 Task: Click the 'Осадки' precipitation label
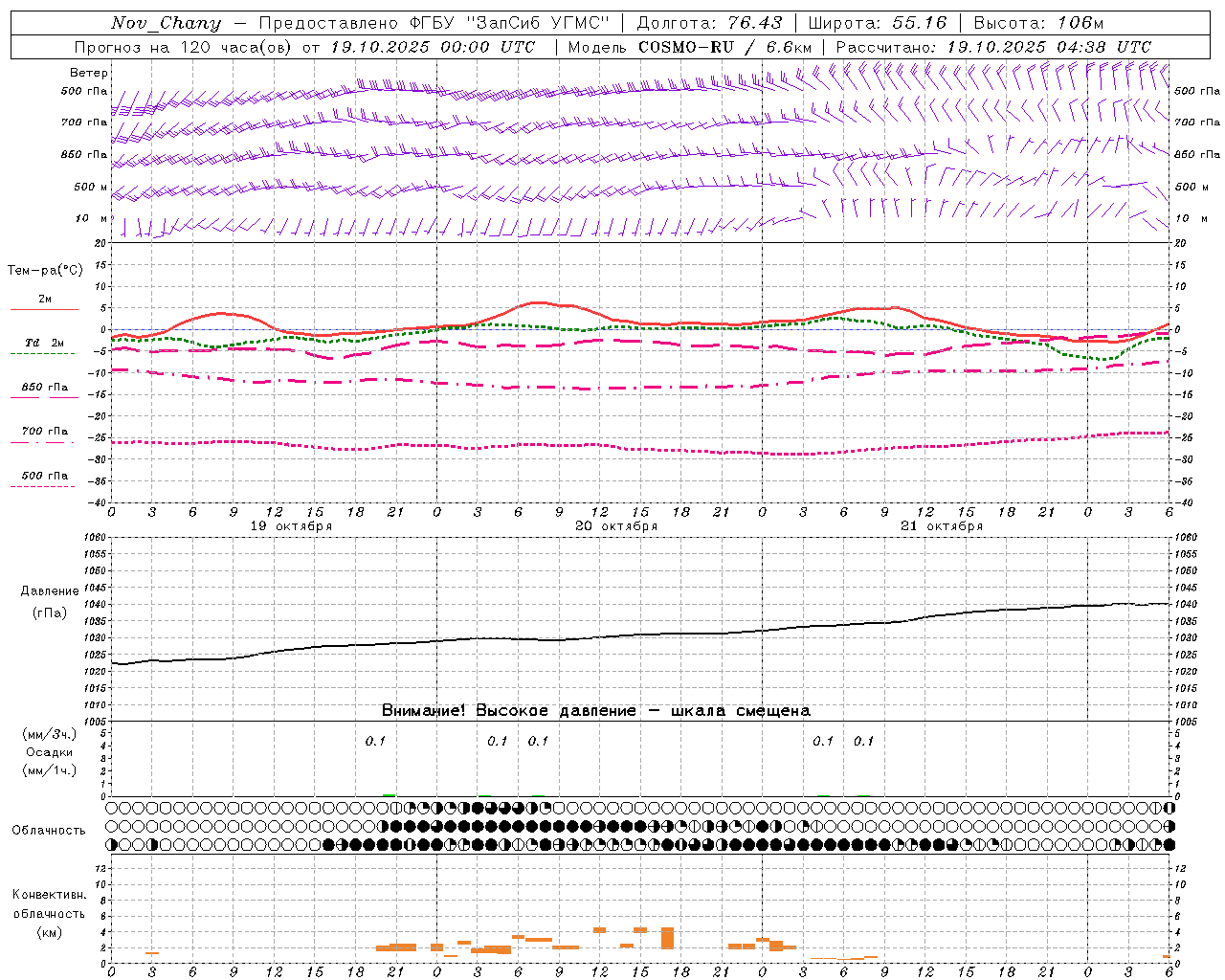[49, 752]
